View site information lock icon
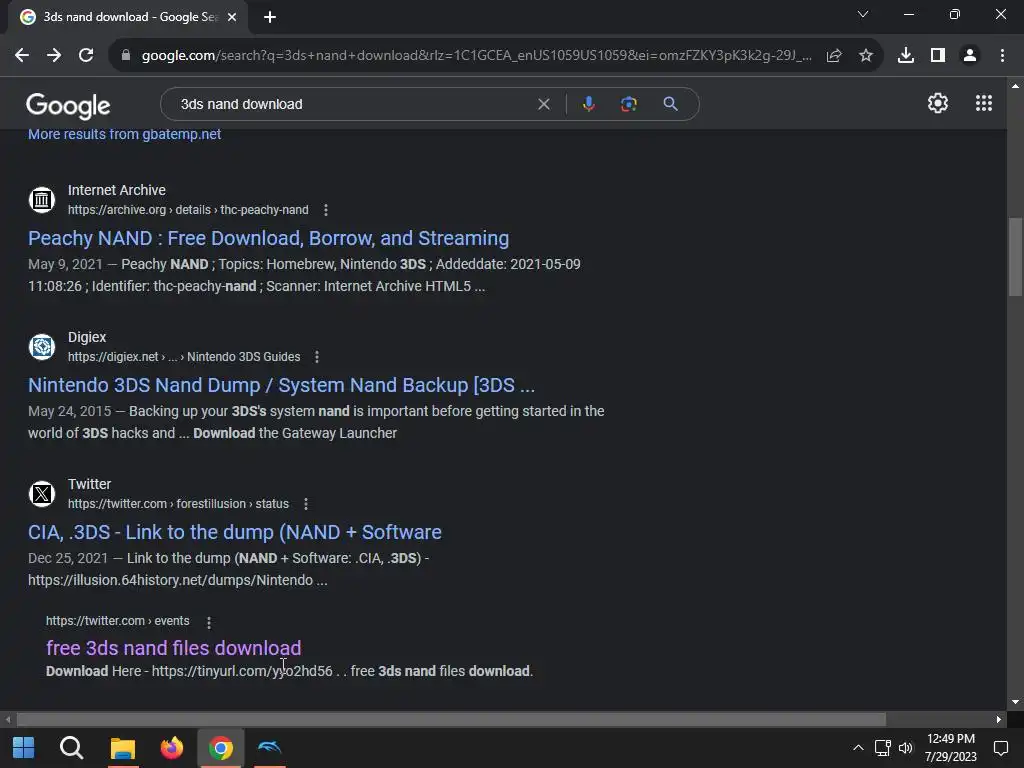The width and height of the screenshot is (1024, 768). coord(126,56)
